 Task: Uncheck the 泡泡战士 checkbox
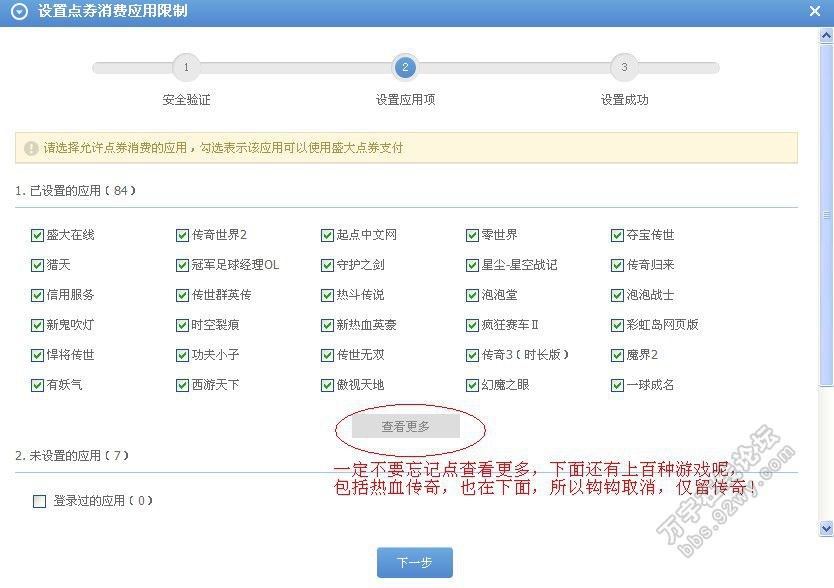click(617, 295)
